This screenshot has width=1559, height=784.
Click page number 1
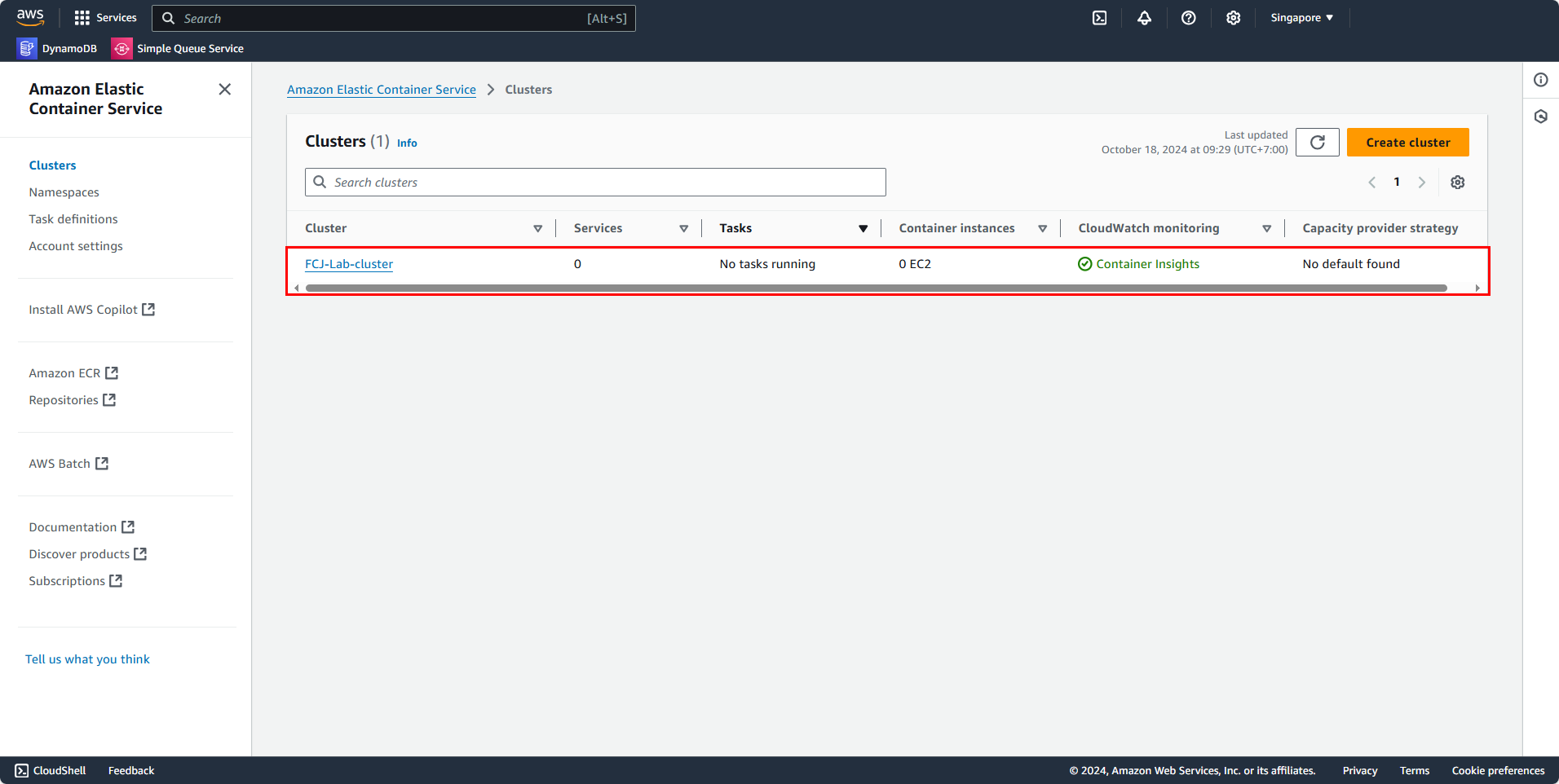click(1398, 183)
